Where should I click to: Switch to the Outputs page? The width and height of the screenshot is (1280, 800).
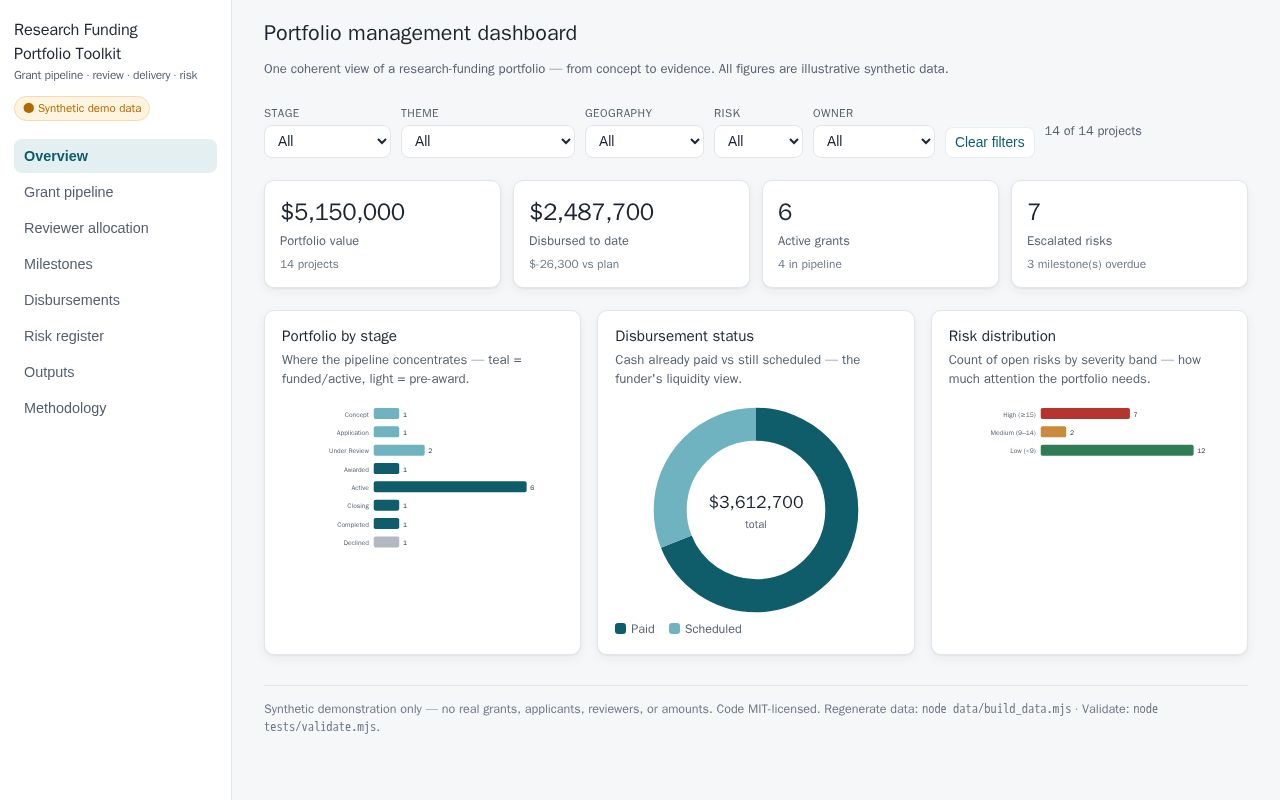[115, 372]
